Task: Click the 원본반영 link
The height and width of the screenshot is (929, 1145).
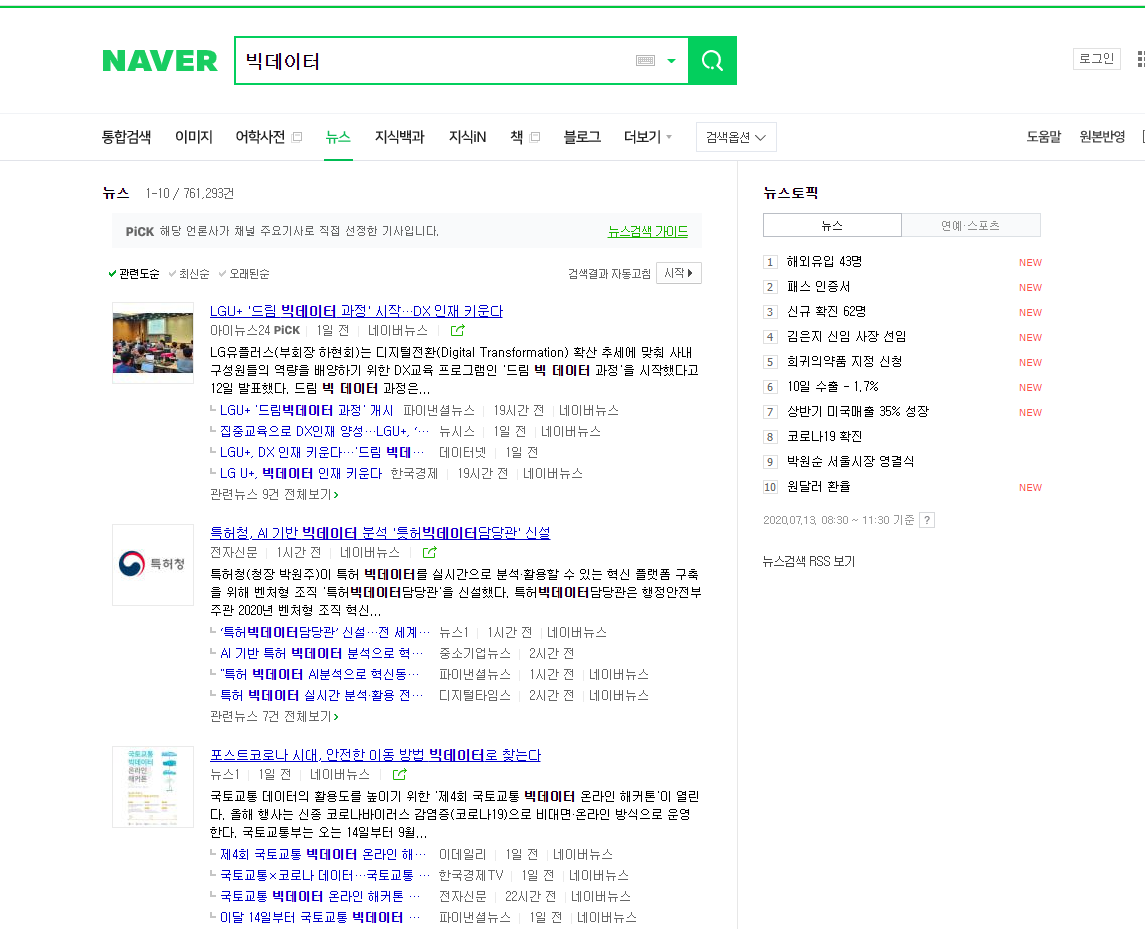Action: tap(1102, 137)
